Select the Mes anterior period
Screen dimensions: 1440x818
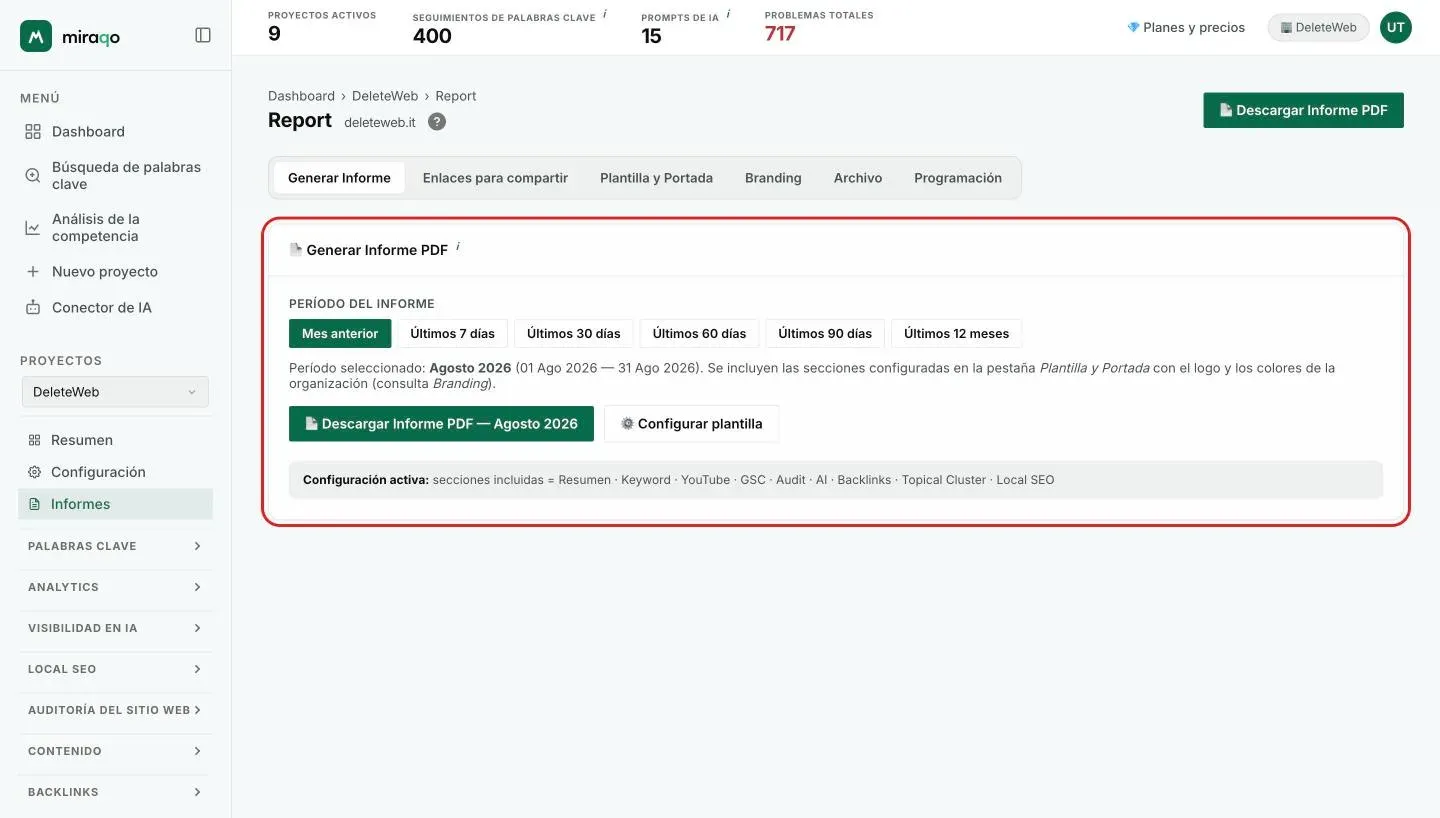pyautogui.click(x=340, y=333)
